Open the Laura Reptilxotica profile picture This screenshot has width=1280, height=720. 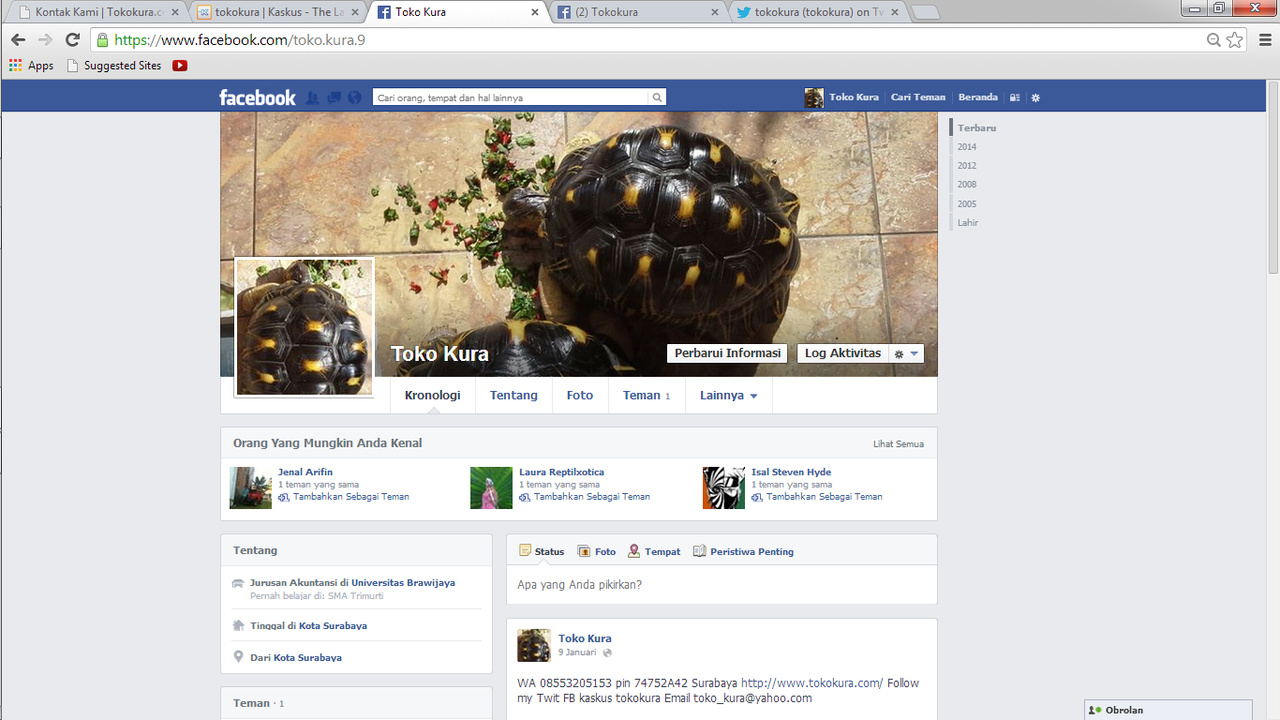pyautogui.click(x=491, y=488)
